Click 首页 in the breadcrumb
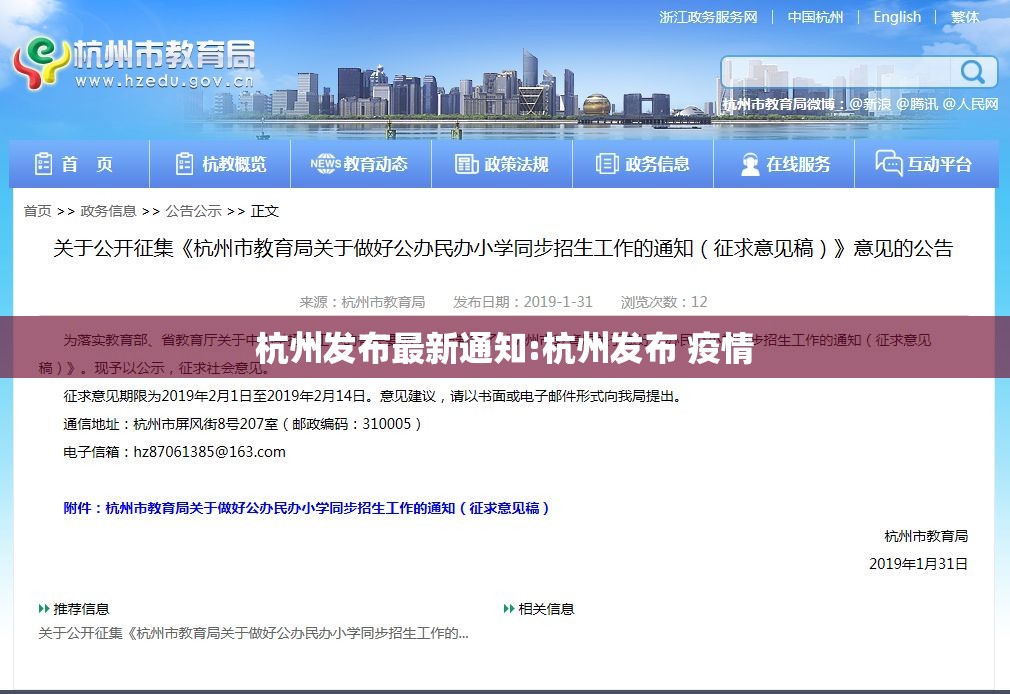The height and width of the screenshot is (694, 1010). coord(37,211)
